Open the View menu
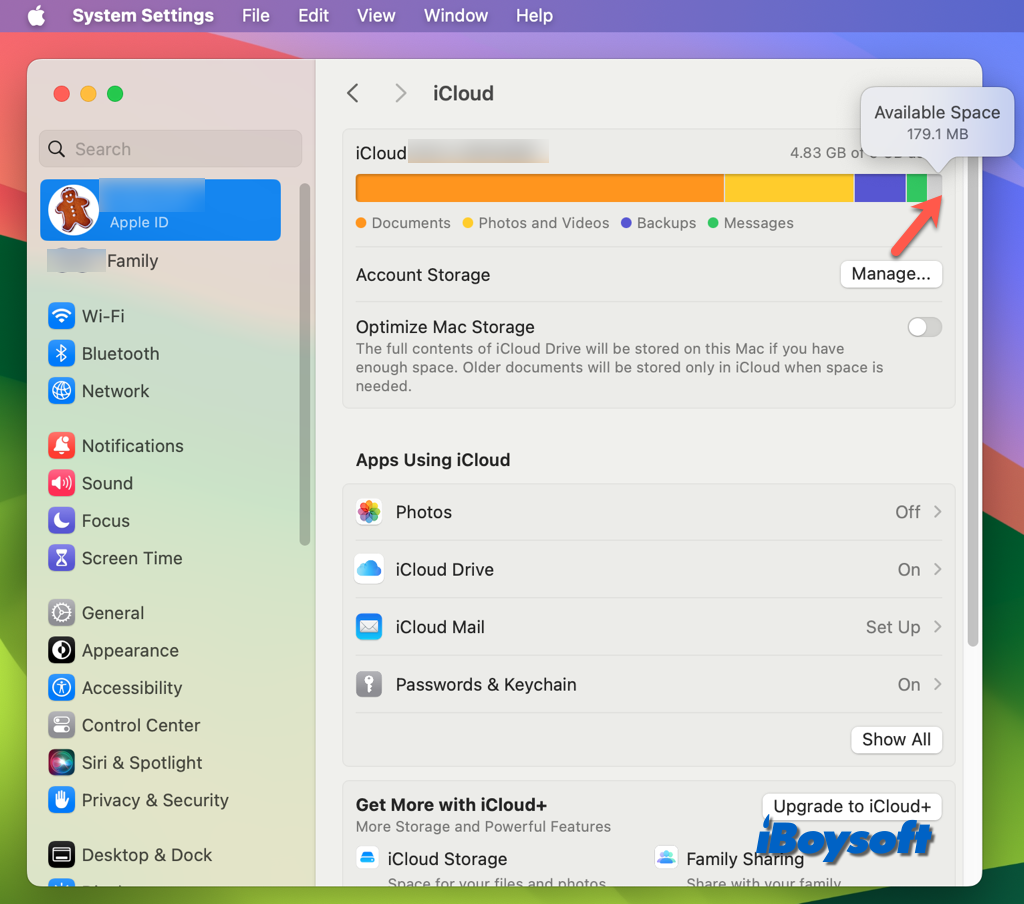The width and height of the screenshot is (1024, 904). [x=376, y=15]
